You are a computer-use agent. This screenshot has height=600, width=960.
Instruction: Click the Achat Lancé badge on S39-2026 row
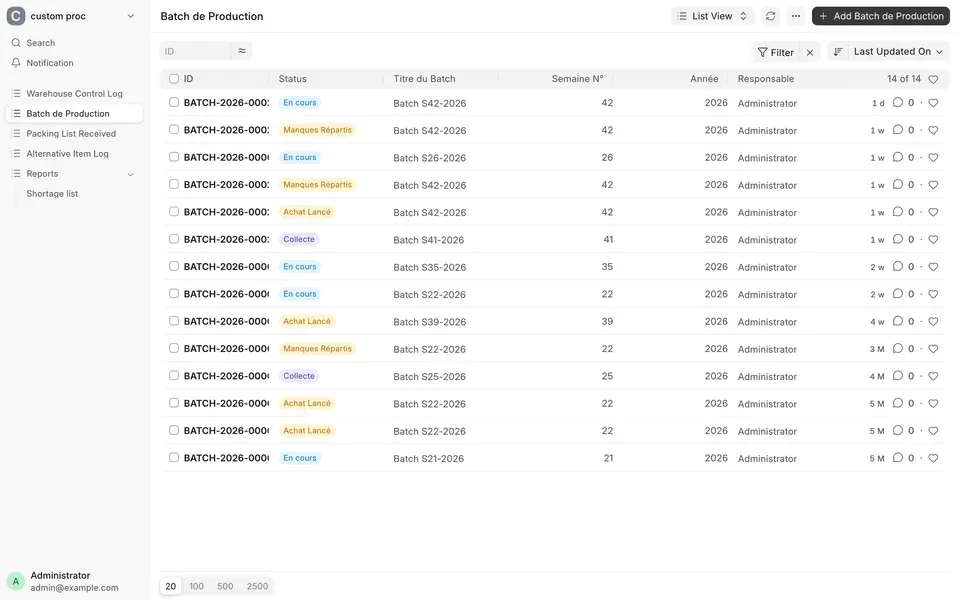(307, 321)
